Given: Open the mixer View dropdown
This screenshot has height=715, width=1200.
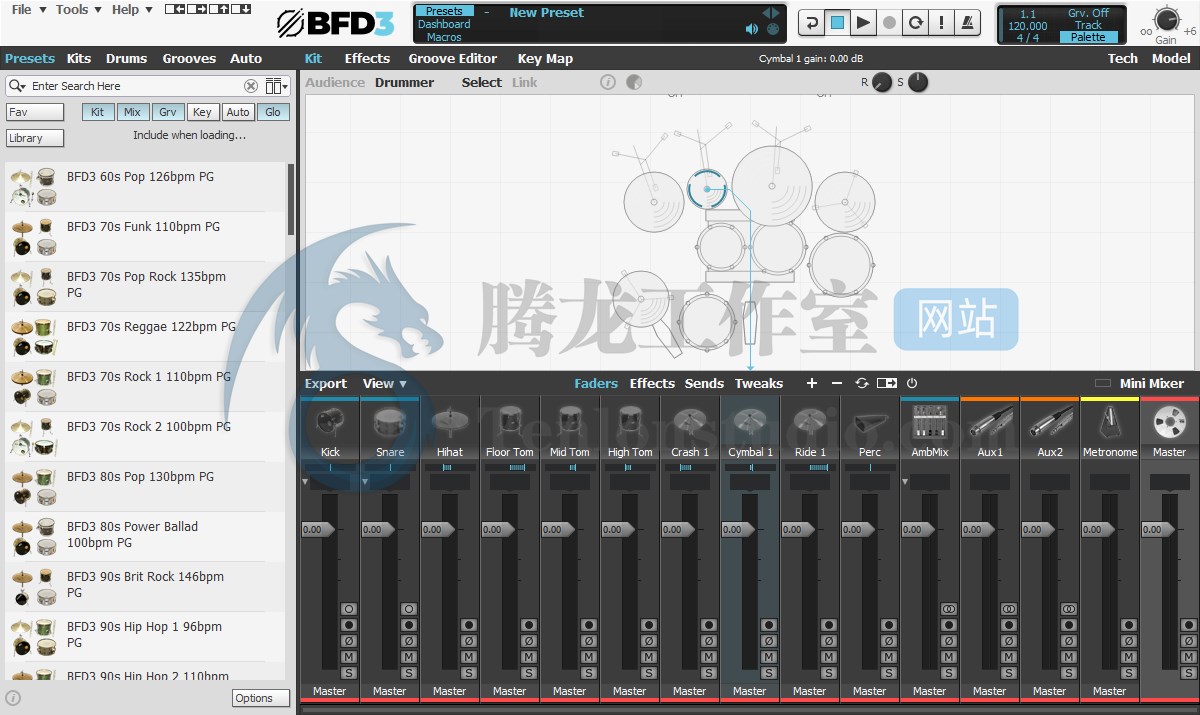Looking at the screenshot, I should click(385, 383).
